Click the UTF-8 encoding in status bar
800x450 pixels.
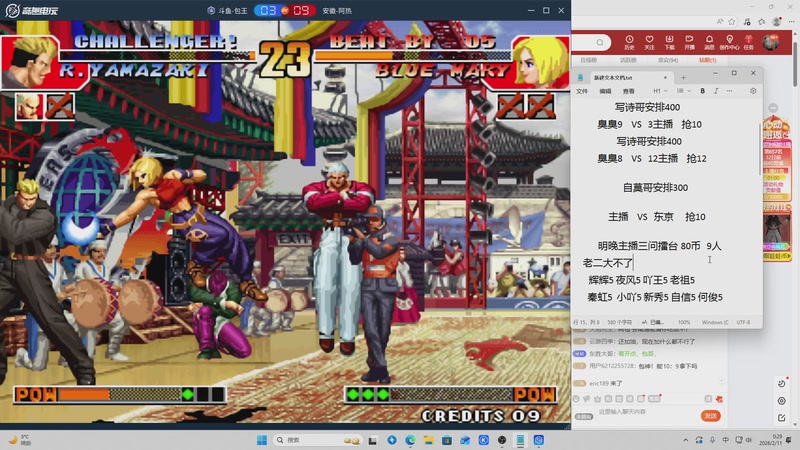pos(743,322)
